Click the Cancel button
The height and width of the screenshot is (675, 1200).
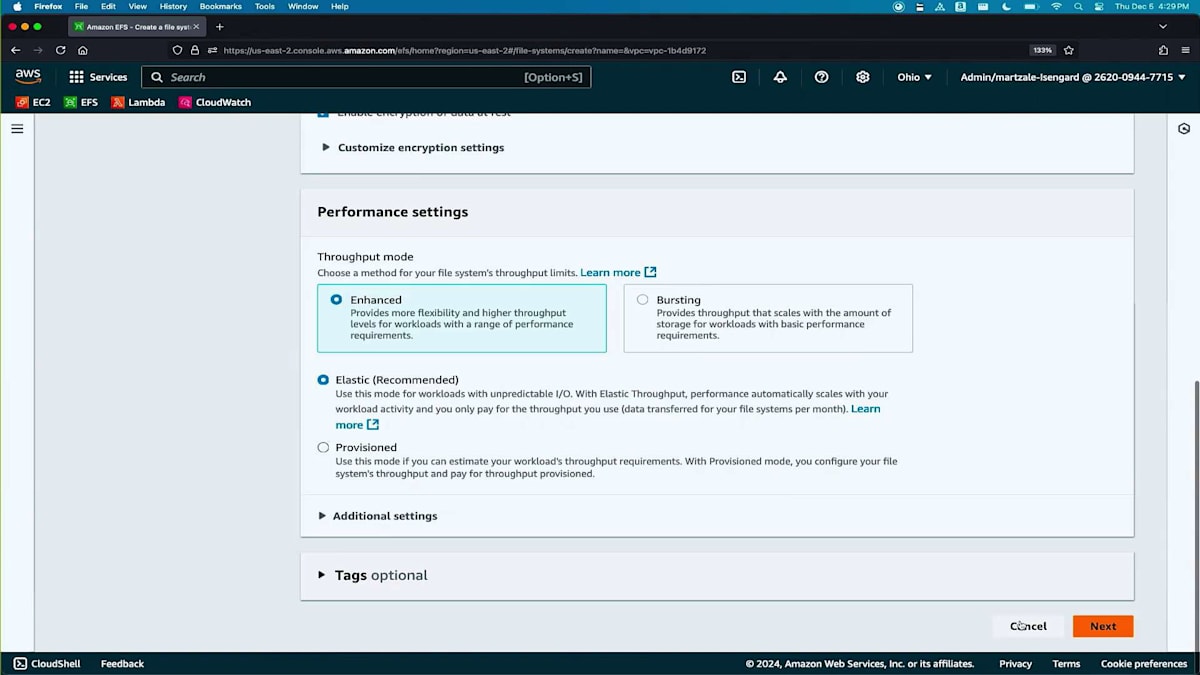1028,626
